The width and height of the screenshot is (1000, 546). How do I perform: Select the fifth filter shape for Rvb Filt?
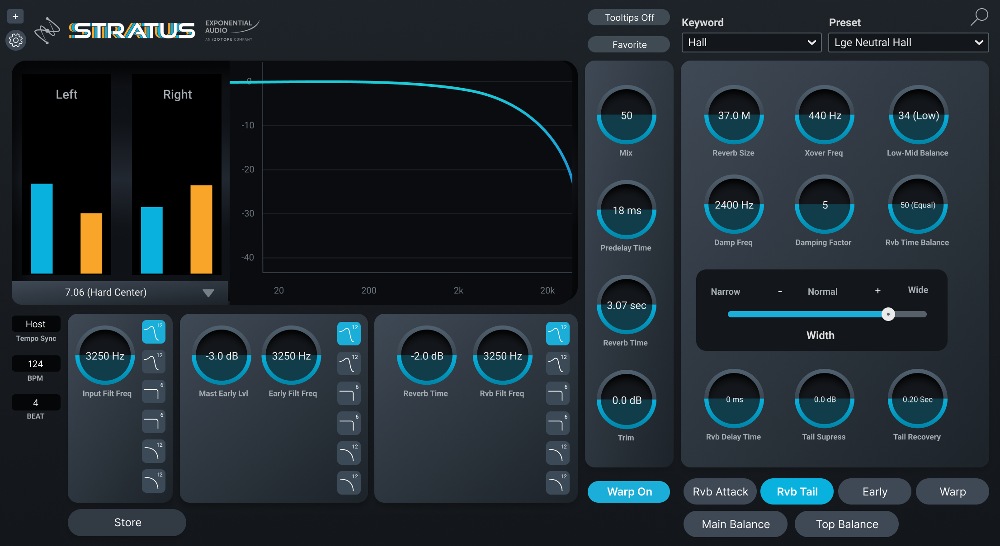[557, 452]
